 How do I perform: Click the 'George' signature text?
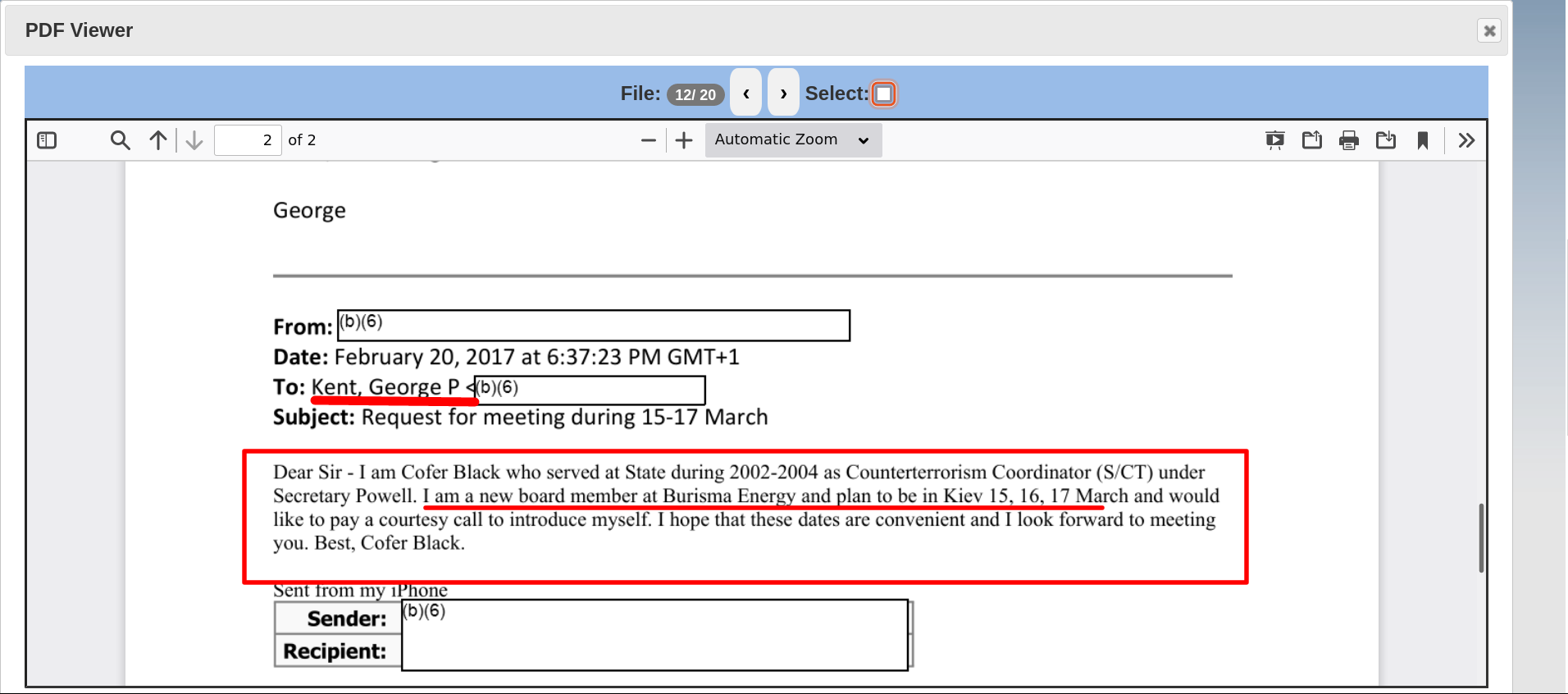(x=309, y=211)
